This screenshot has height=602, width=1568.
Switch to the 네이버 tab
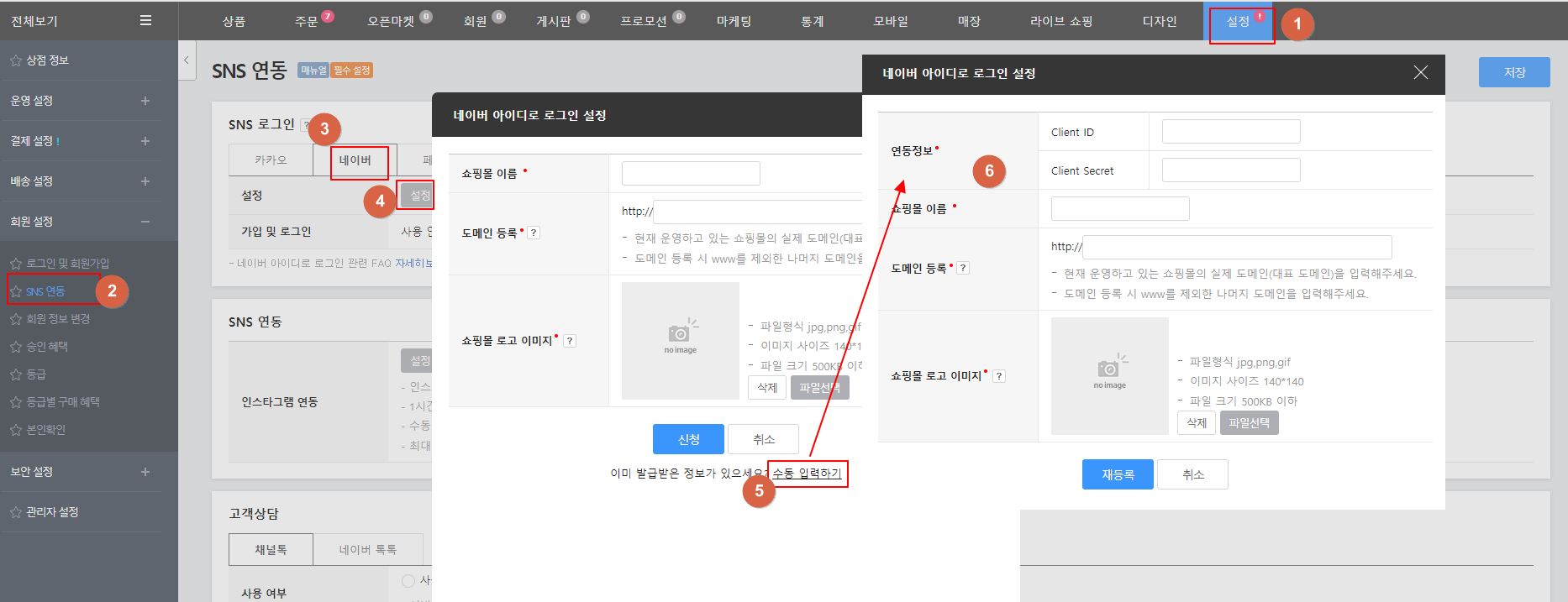(x=355, y=160)
